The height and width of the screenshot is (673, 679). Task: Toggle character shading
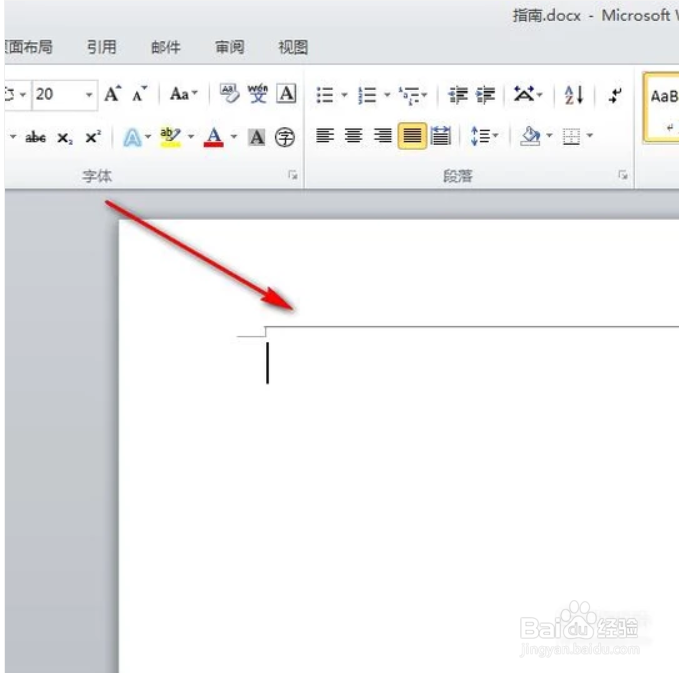[x=257, y=138]
